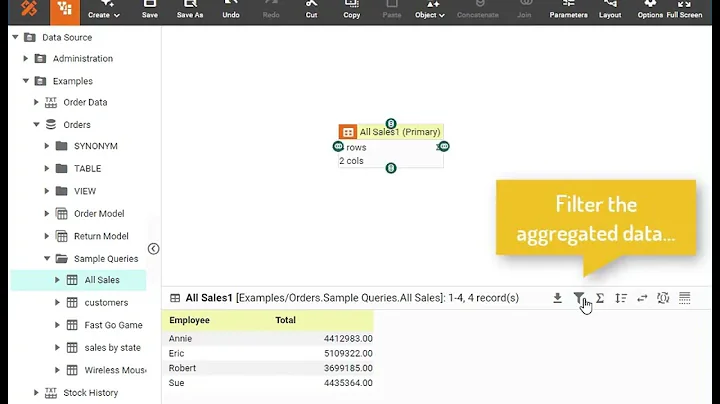Click the orange app logo icon
This screenshot has width=720, height=404.
(x=28, y=8)
